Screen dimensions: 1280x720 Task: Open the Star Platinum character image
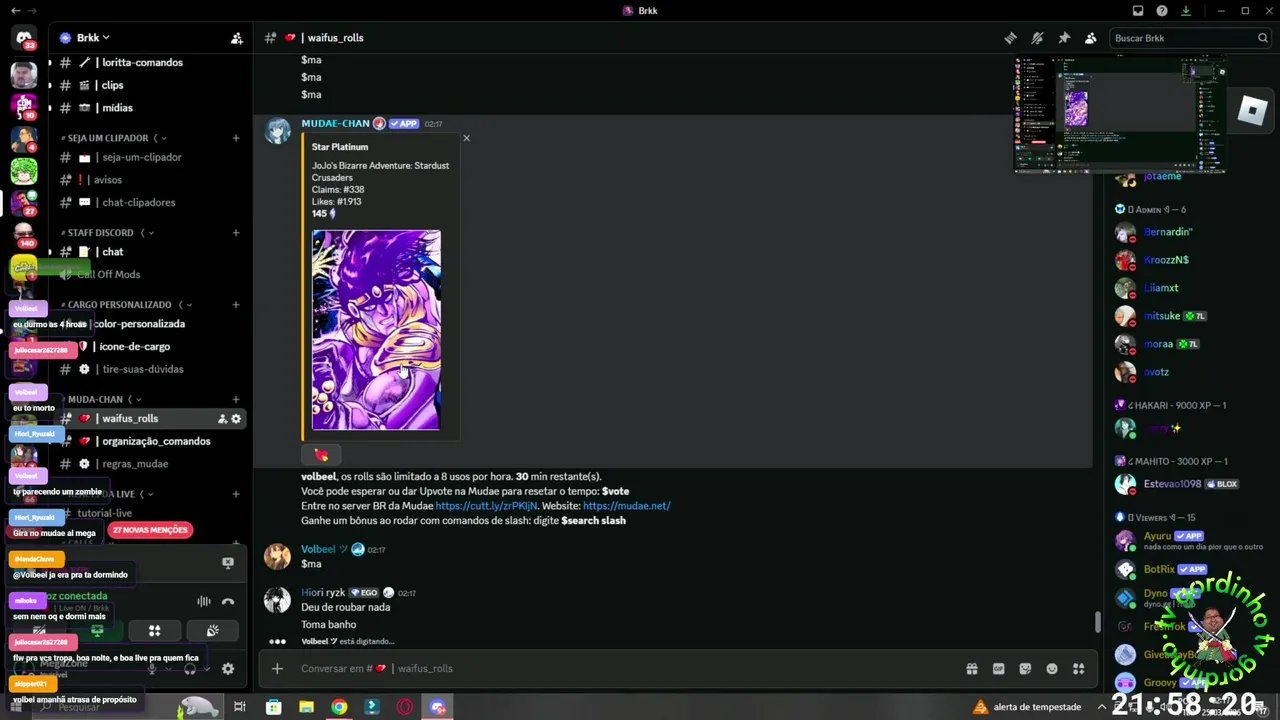(x=376, y=330)
